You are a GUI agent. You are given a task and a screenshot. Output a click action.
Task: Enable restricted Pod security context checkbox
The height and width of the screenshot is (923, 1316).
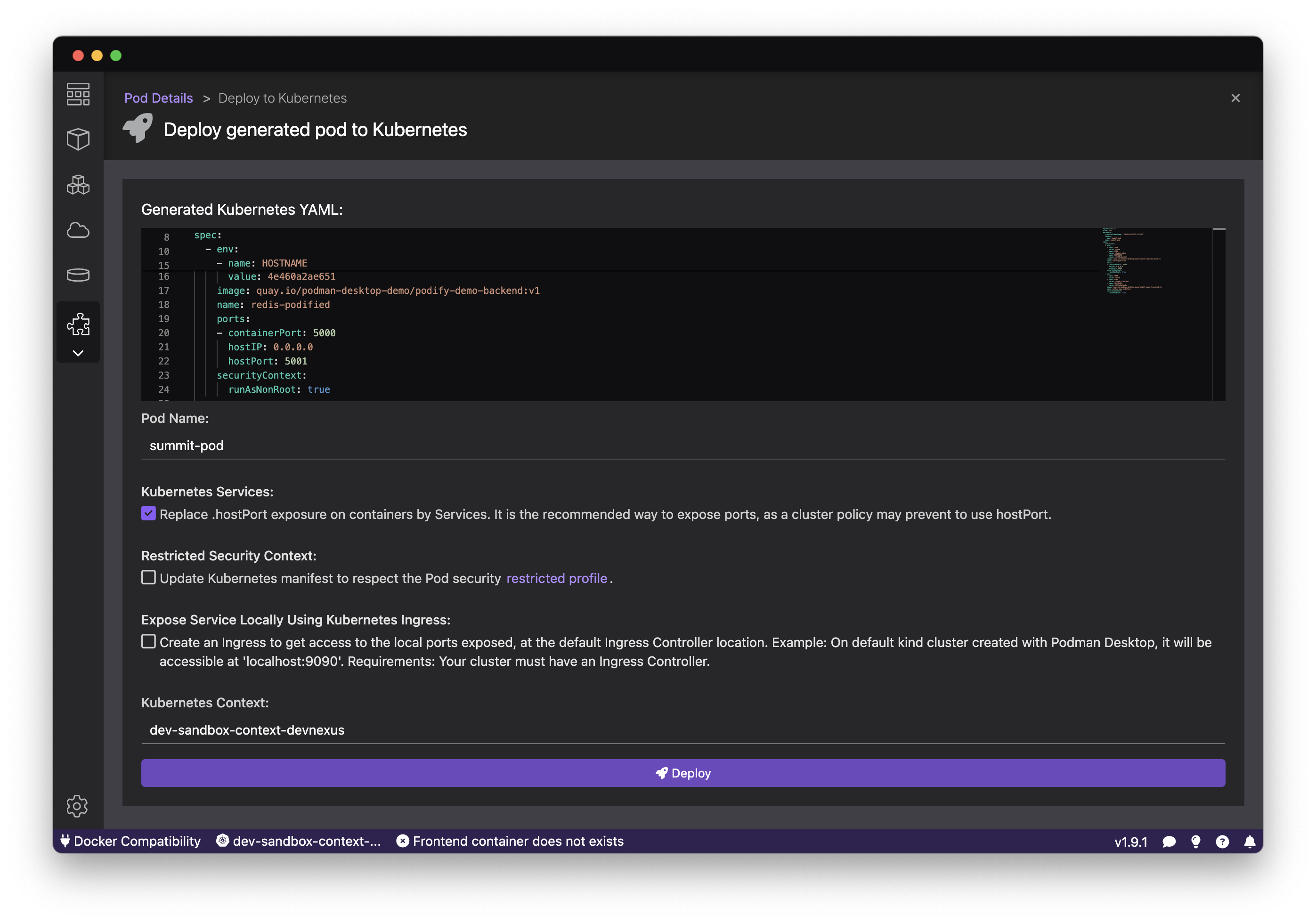pyautogui.click(x=148, y=577)
